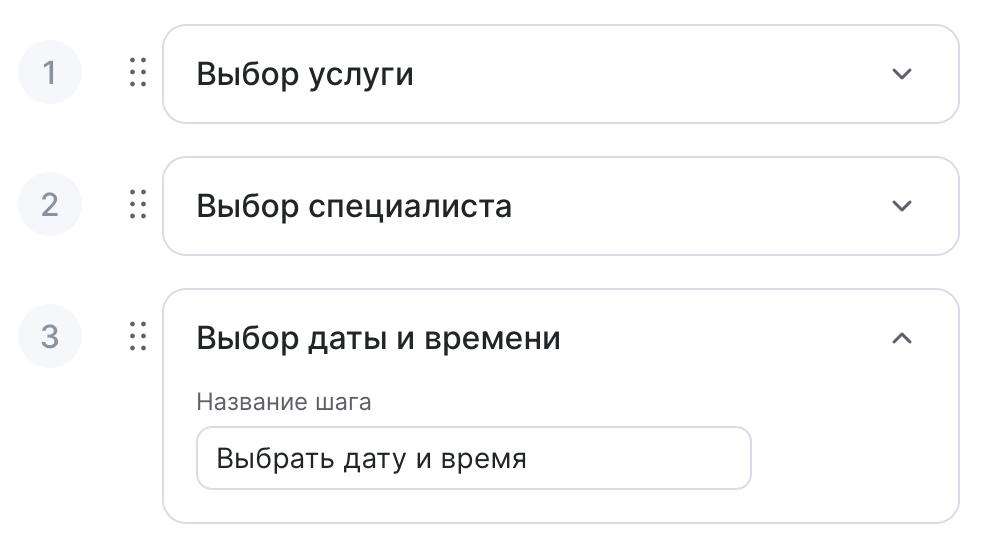Screen dimensions: 986x550
Task: Grab the drag handle for Выбор услуги
Action: point(139,74)
